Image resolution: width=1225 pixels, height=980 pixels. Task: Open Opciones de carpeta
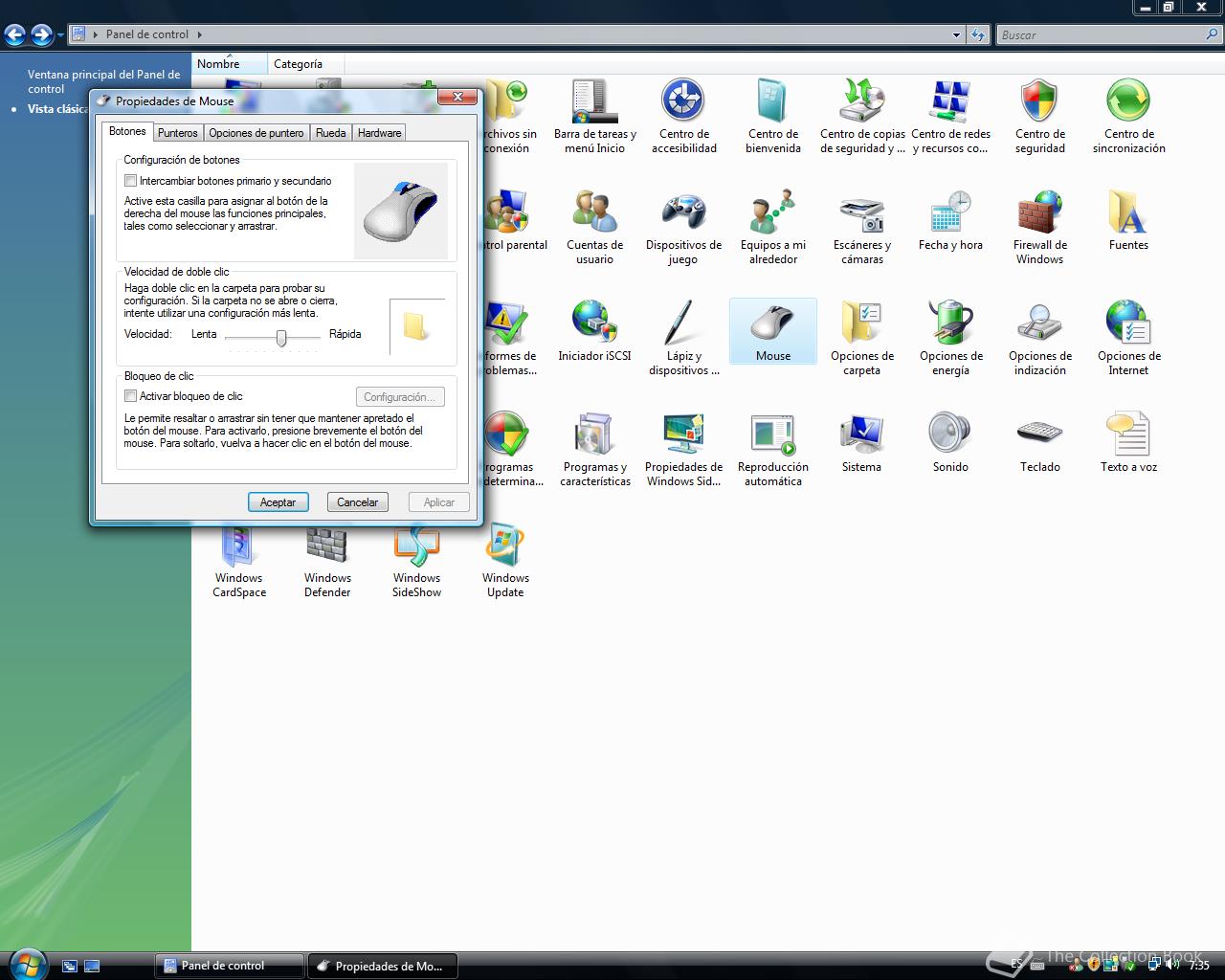[x=861, y=338]
